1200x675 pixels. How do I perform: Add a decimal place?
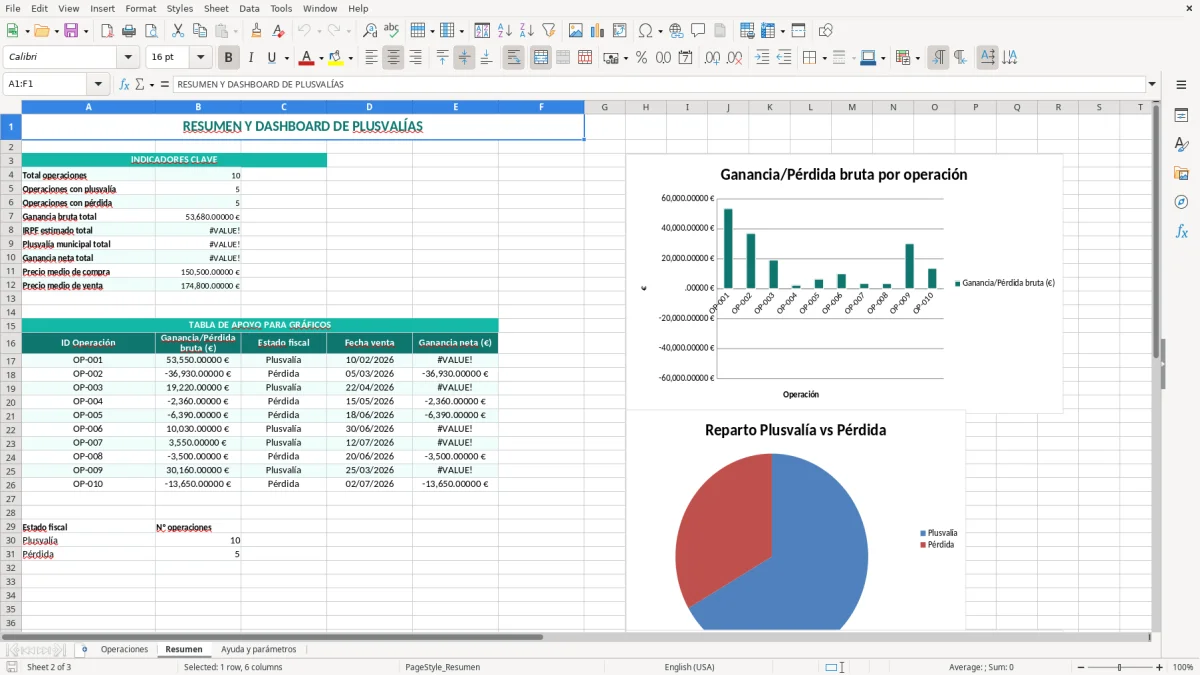pyautogui.click(x=712, y=58)
